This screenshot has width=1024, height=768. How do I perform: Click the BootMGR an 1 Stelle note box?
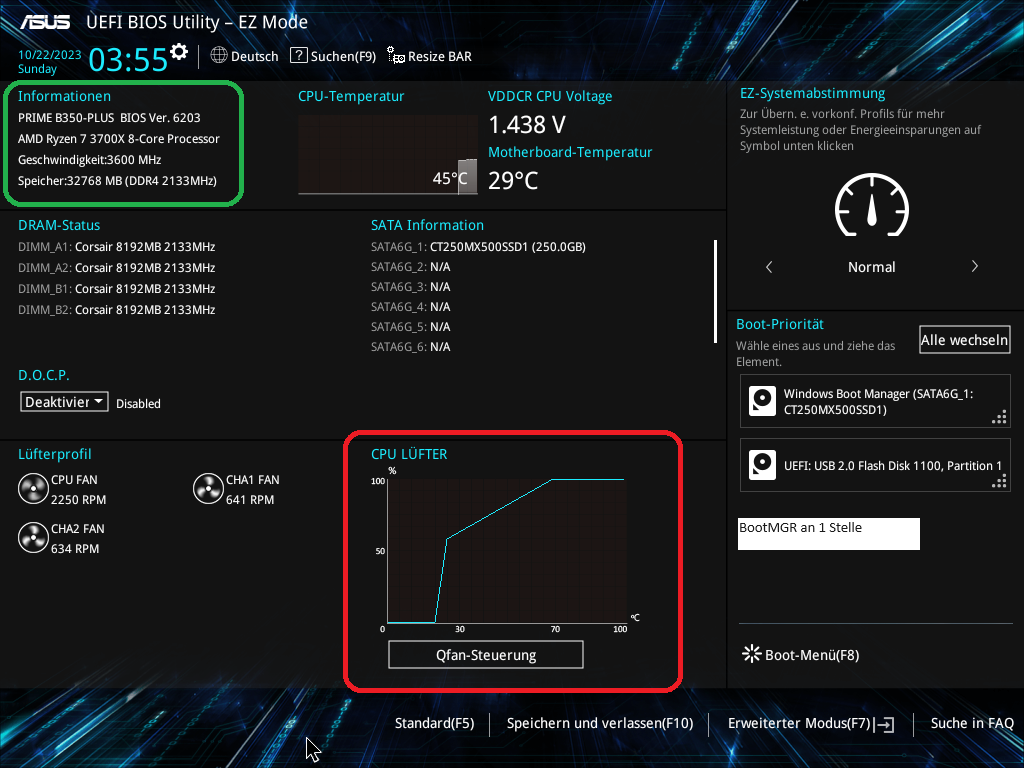click(829, 534)
